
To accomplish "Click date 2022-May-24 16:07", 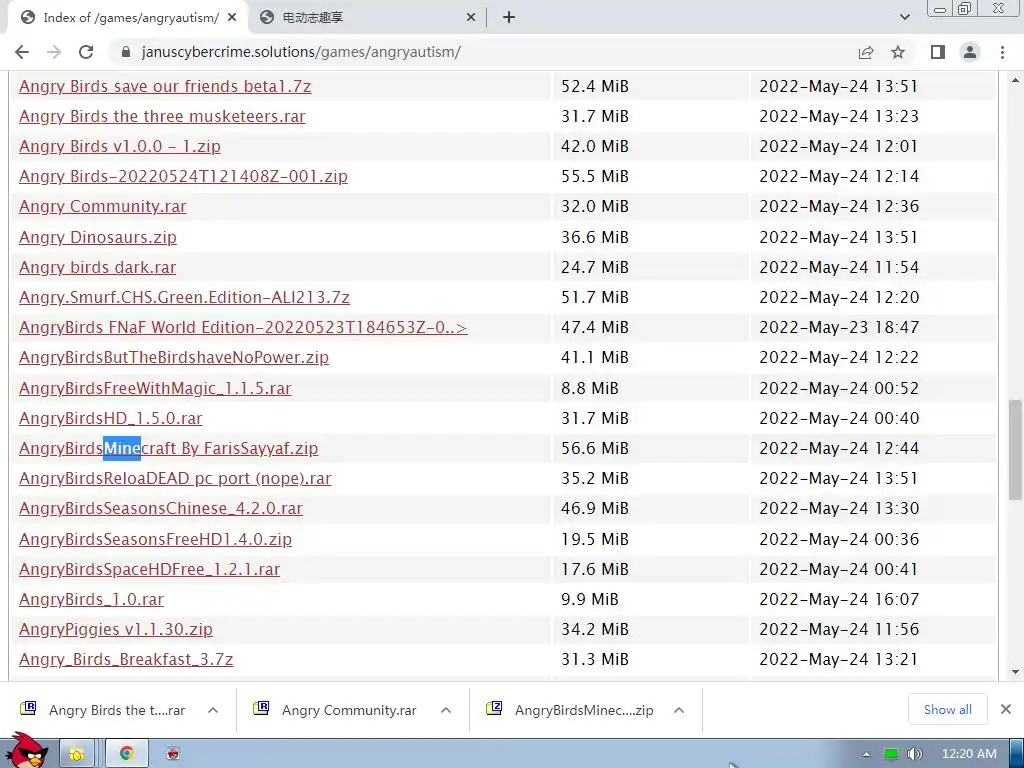I will [839, 599].
